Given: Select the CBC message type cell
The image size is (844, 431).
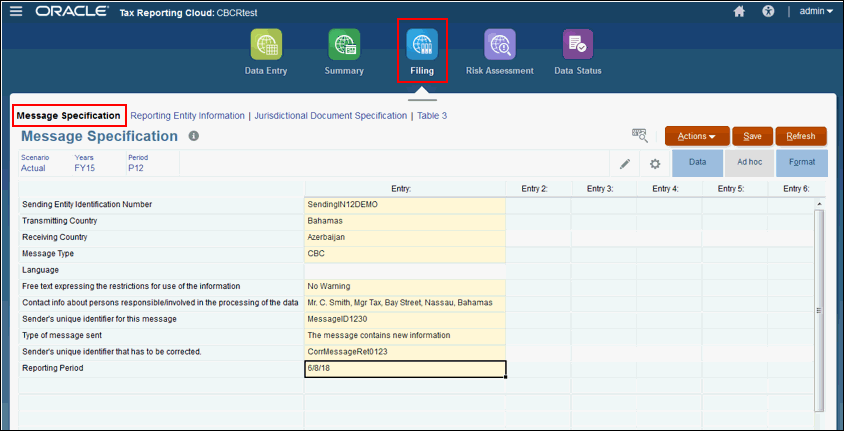Looking at the screenshot, I should point(405,254).
